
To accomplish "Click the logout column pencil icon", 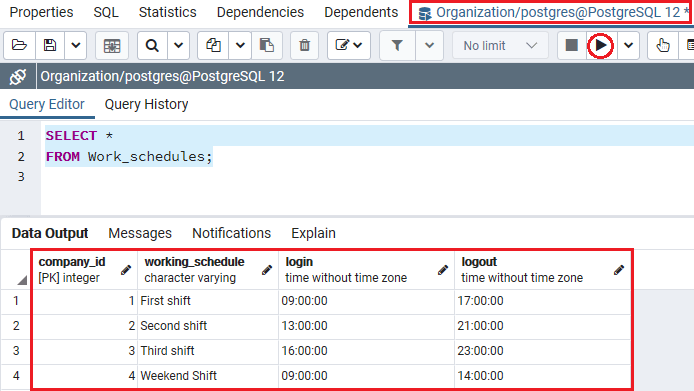I will tap(619, 270).
